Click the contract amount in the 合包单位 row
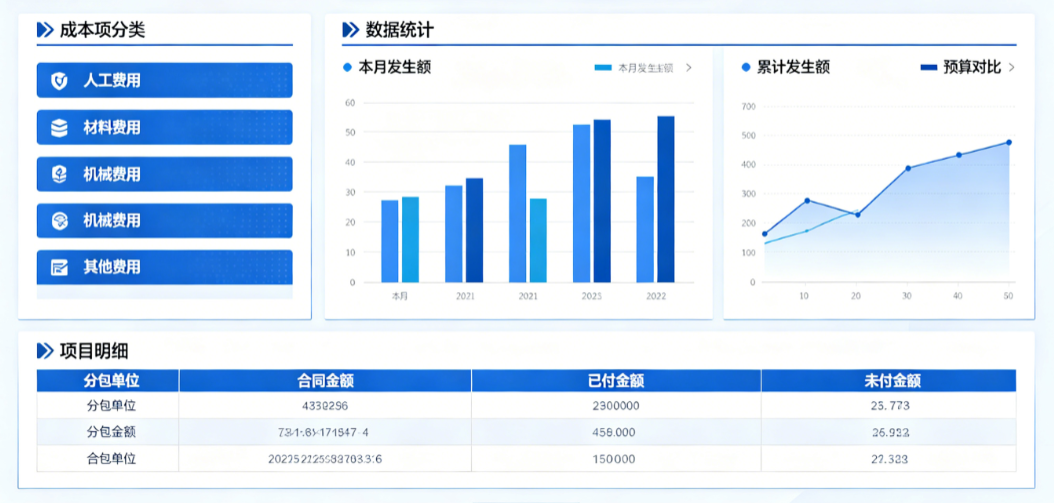The image size is (1054, 503). (325, 459)
